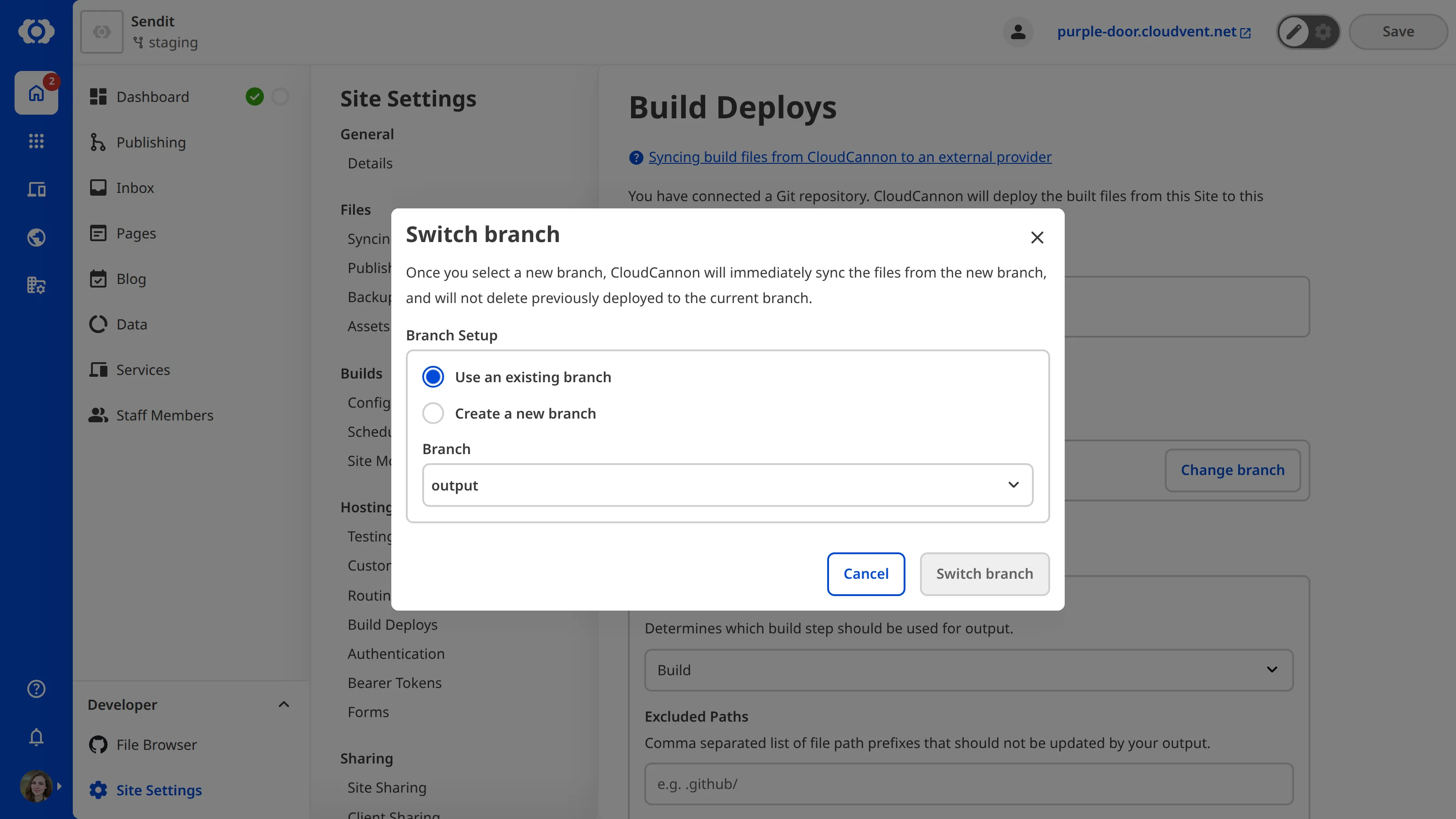The width and height of the screenshot is (1456, 819).
Task: Click the grey status circle next to Dashboard
Action: [280, 96]
